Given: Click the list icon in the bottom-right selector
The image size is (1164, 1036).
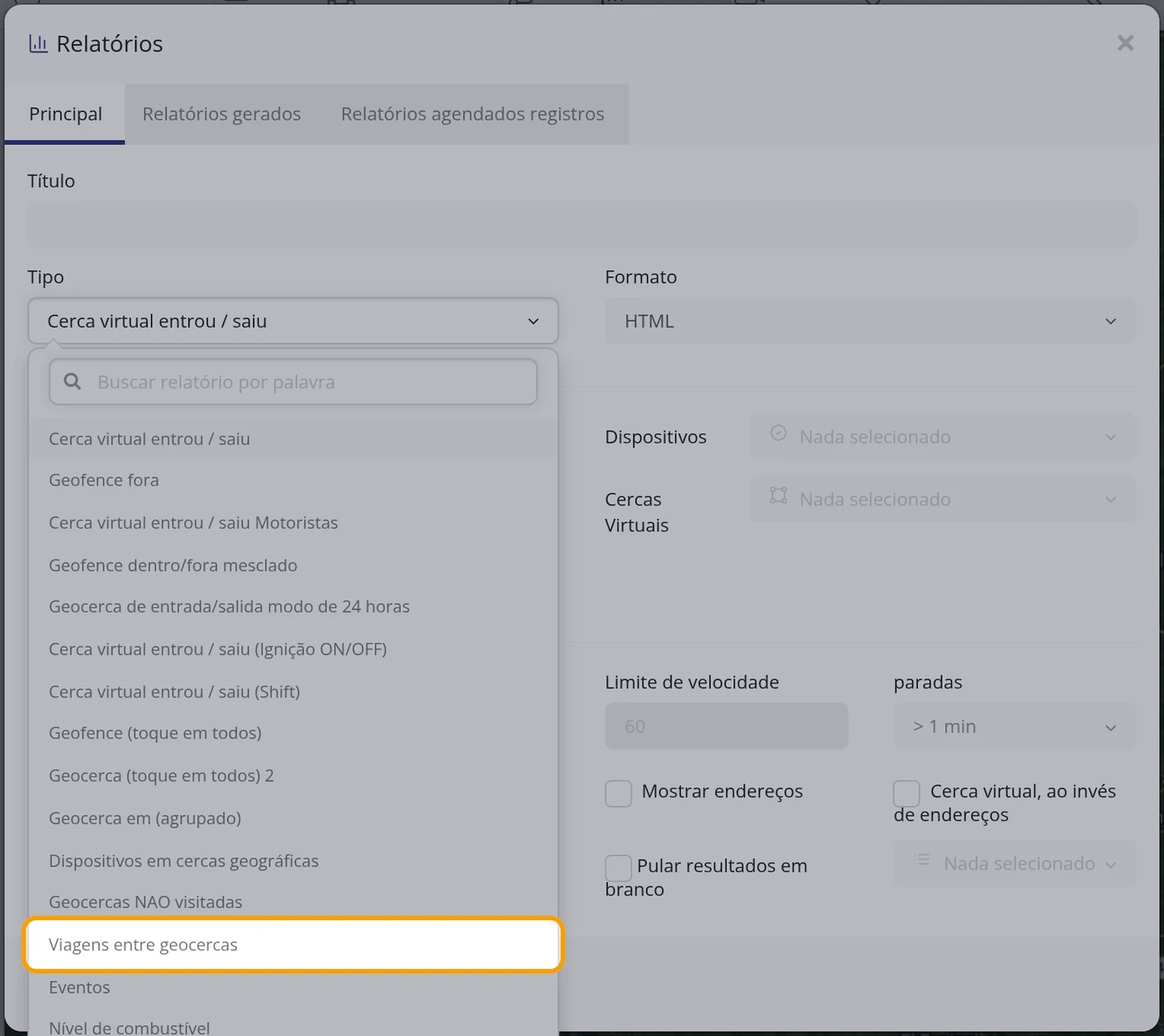Looking at the screenshot, I should pyautogui.click(x=922, y=860).
